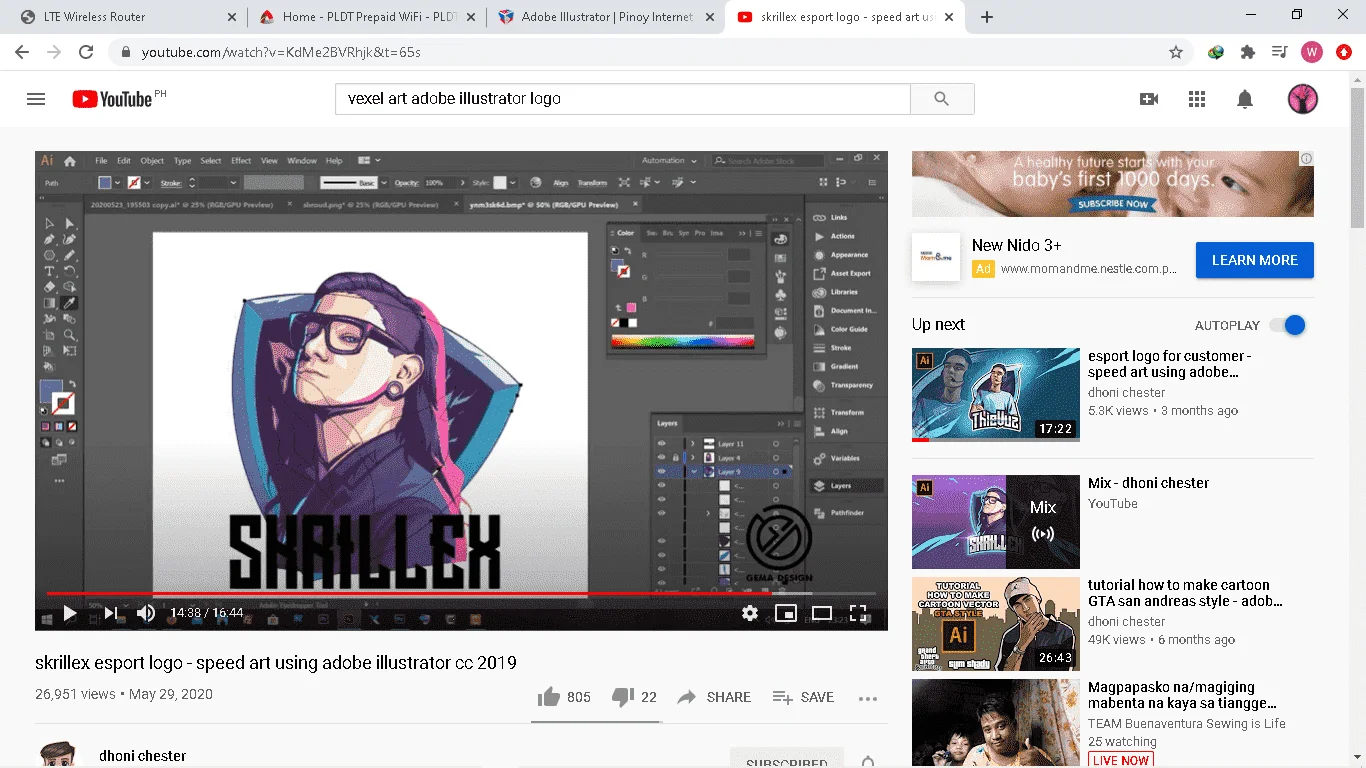Open the player settings gear
Screen dimensions: 1366x768
(x=750, y=613)
